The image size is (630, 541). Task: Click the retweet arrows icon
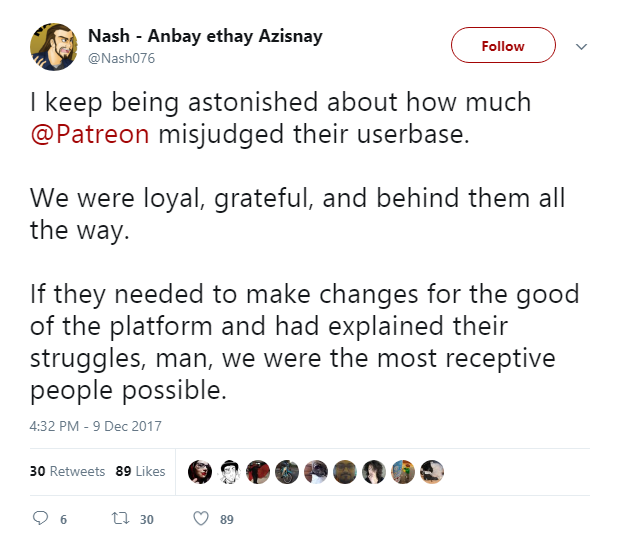click(121, 518)
